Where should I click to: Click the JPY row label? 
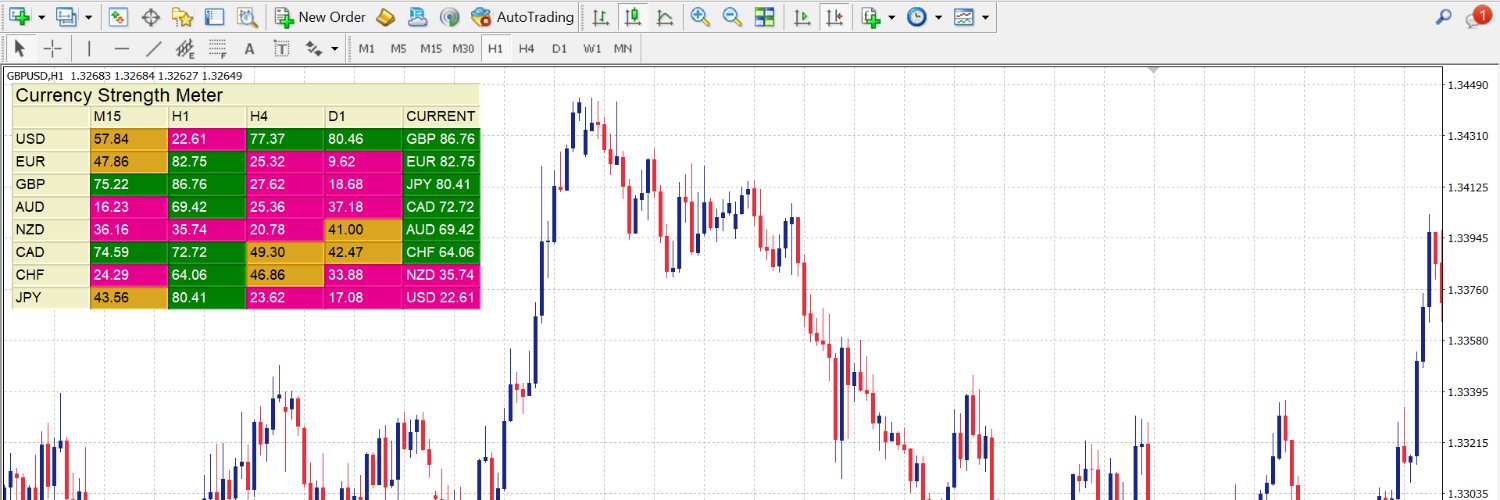52,298
